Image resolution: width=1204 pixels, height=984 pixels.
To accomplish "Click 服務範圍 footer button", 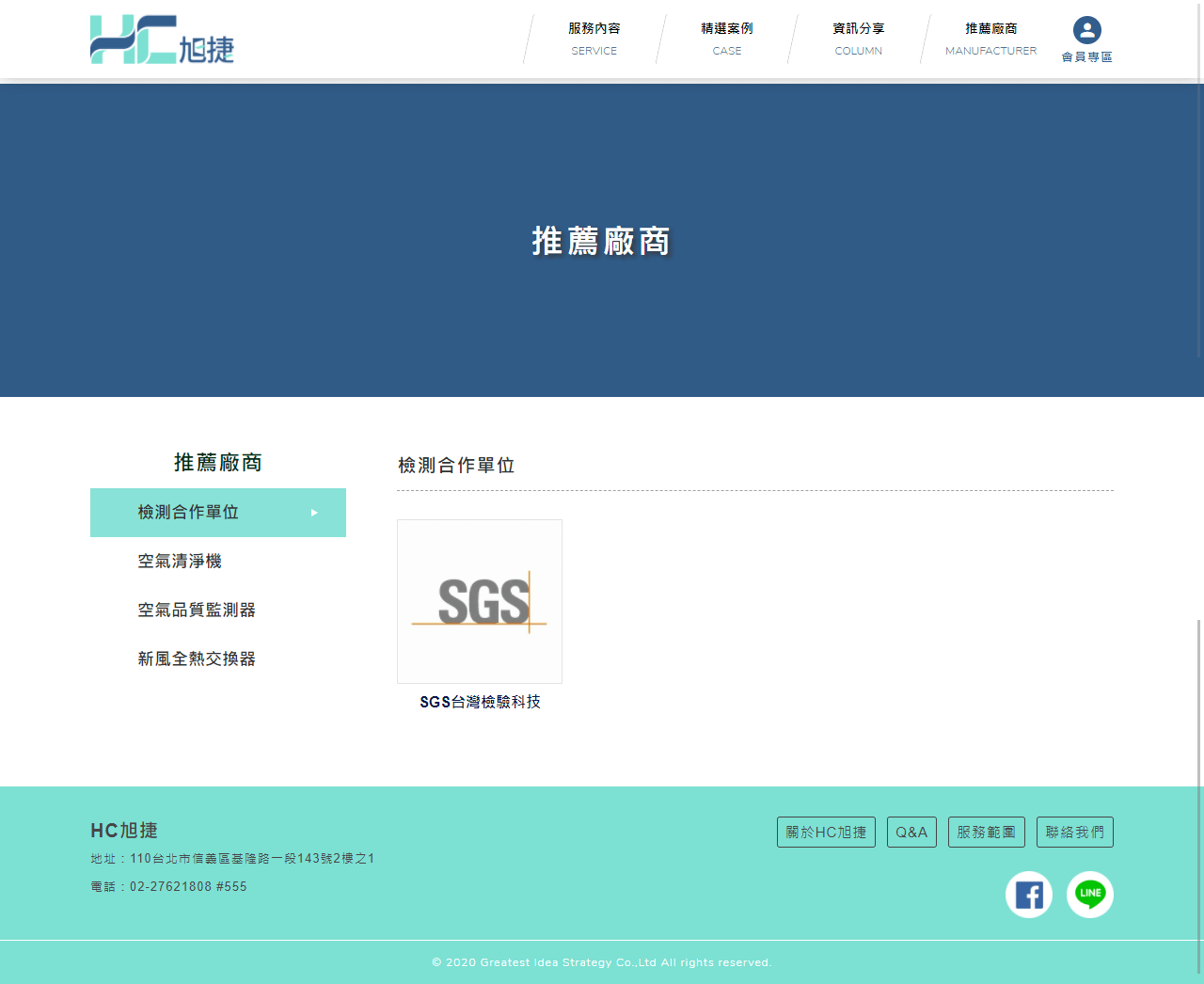I will tap(986, 832).
